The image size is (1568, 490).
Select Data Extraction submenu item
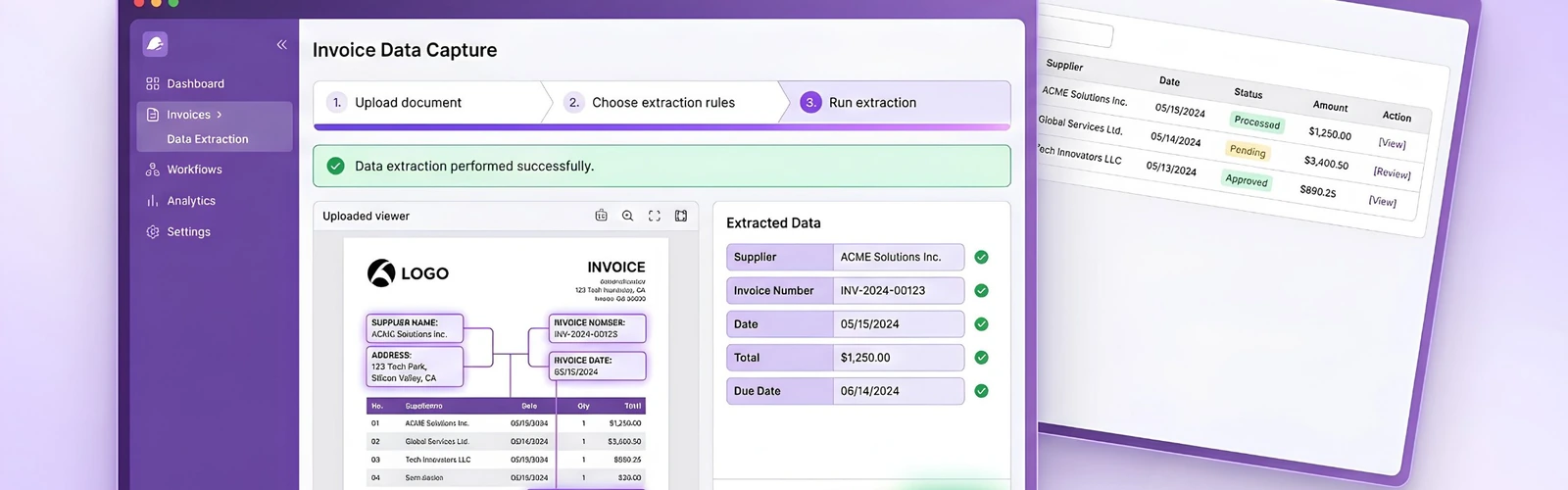pyautogui.click(x=208, y=139)
